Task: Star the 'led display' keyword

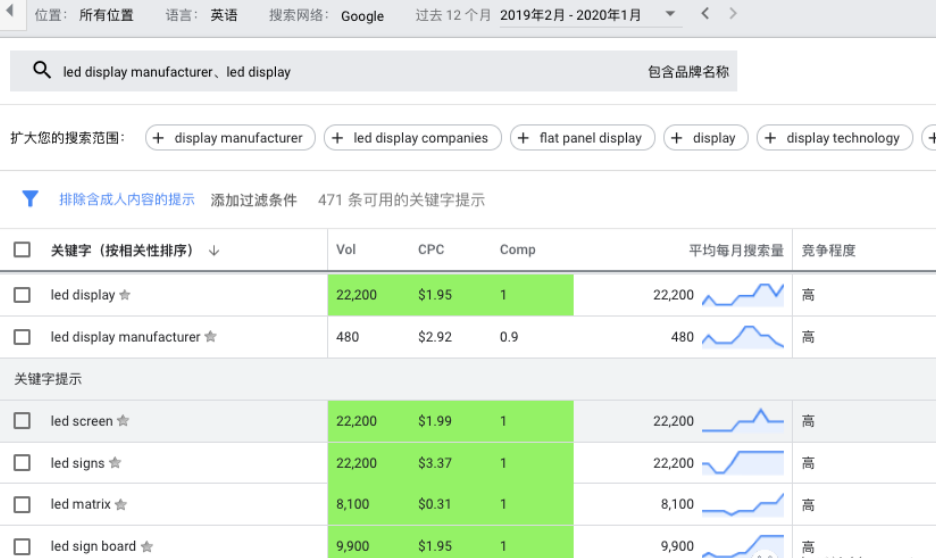Action: pos(125,295)
